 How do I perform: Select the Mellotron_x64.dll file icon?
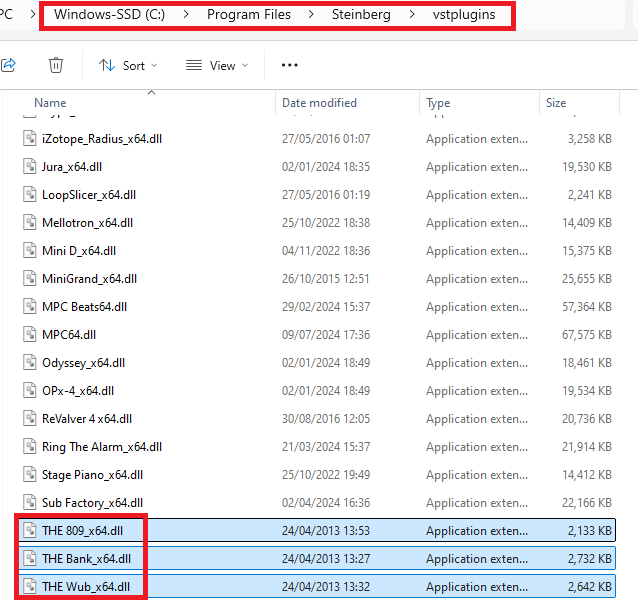(30, 223)
